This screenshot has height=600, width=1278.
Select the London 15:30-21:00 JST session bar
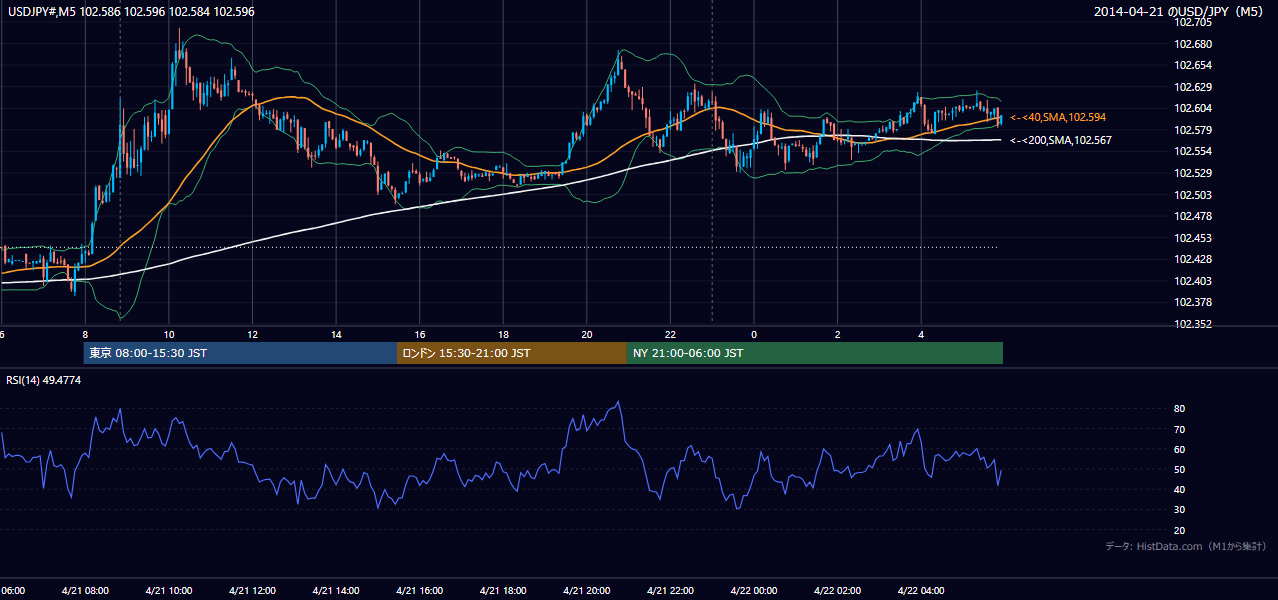tap(512, 353)
